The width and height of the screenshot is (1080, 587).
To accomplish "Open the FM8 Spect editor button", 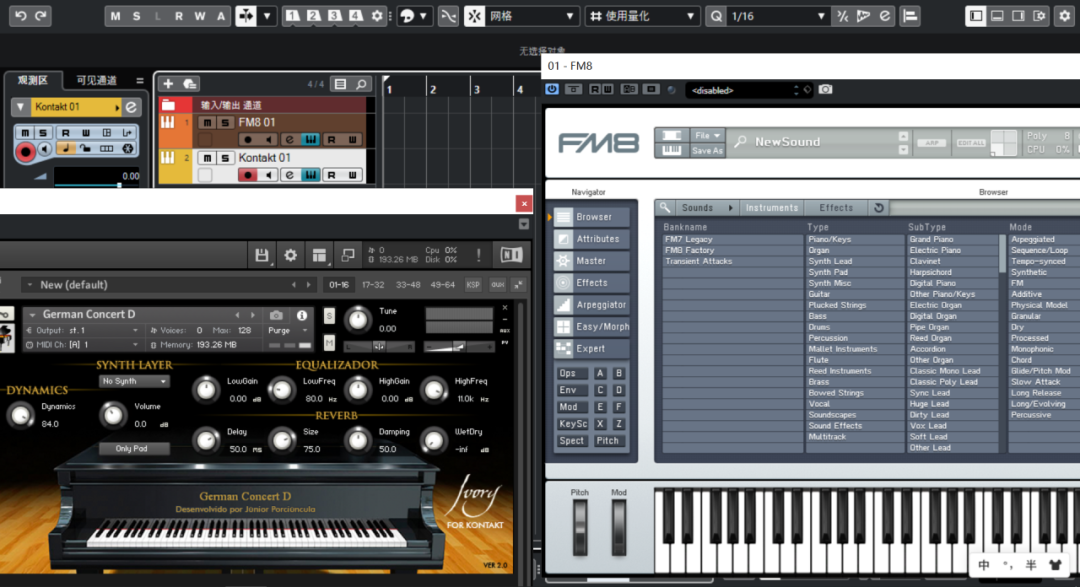I will 572,441.
